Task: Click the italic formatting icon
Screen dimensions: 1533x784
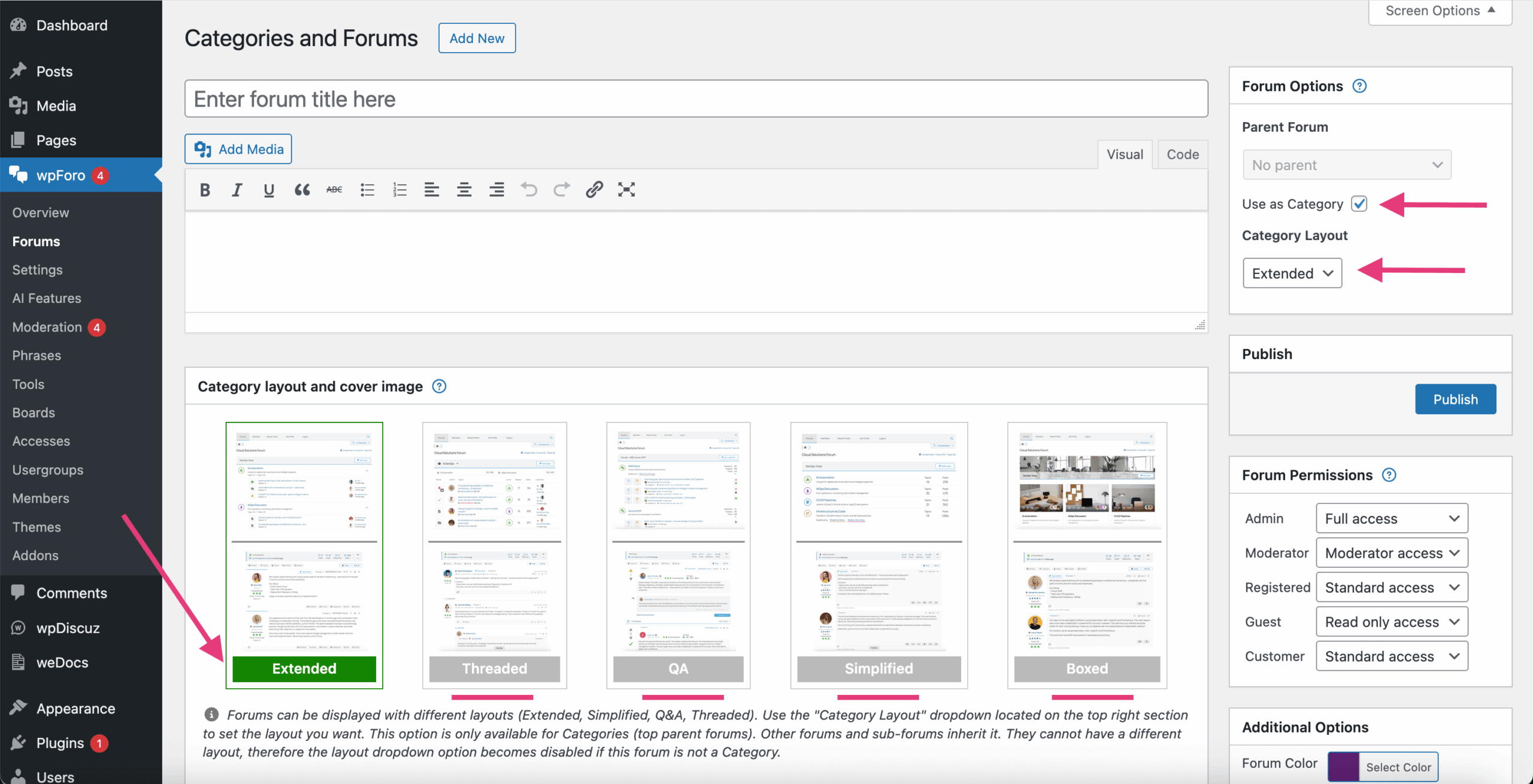Action: pyautogui.click(x=237, y=190)
